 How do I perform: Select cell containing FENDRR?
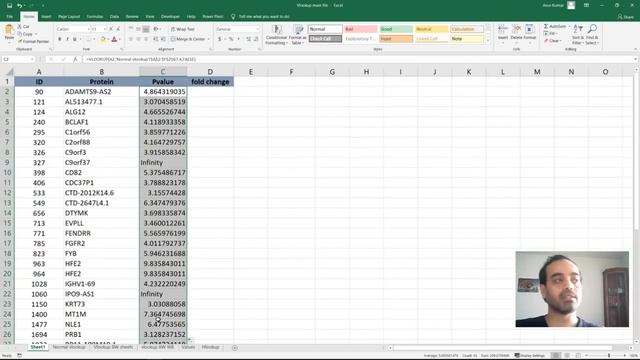[x=101, y=233]
